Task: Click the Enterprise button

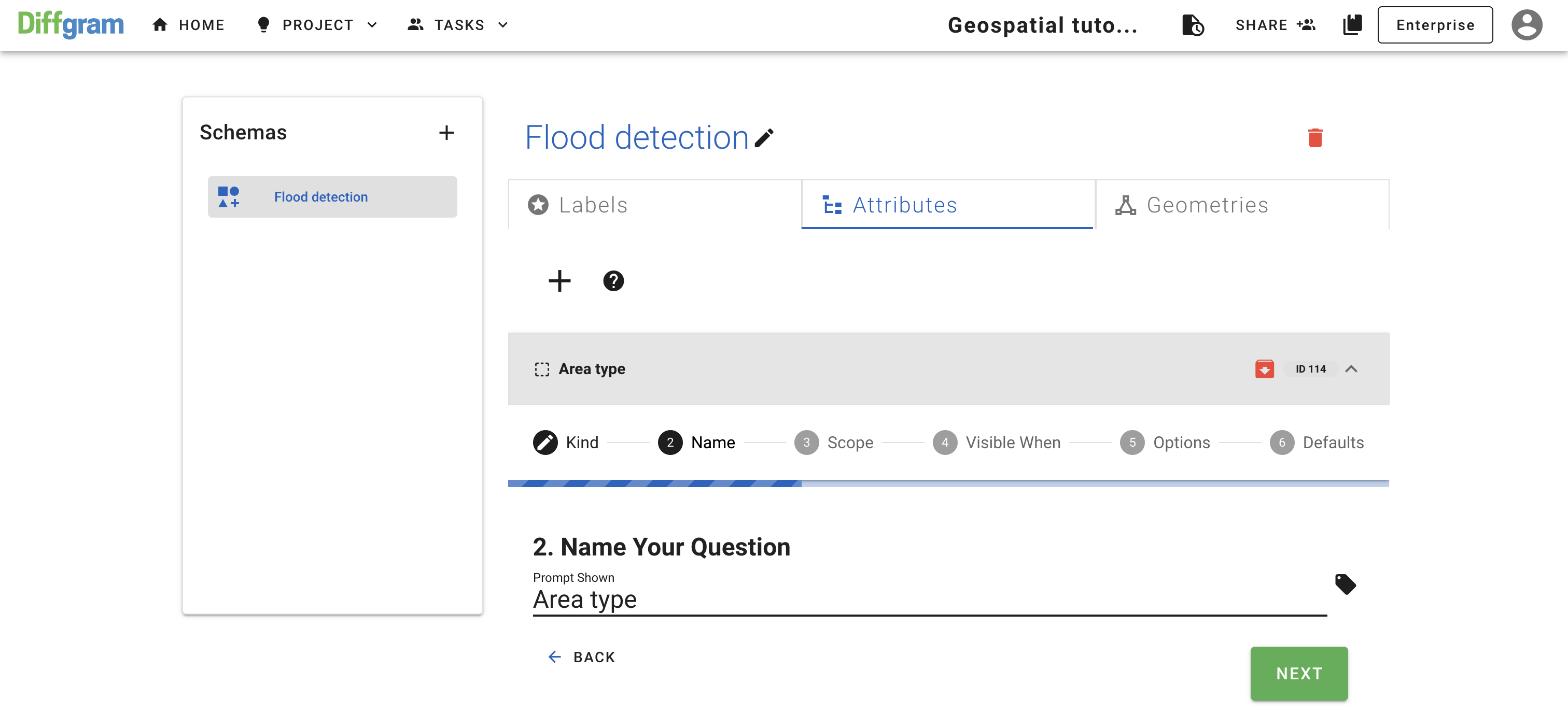Action: pos(1435,25)
